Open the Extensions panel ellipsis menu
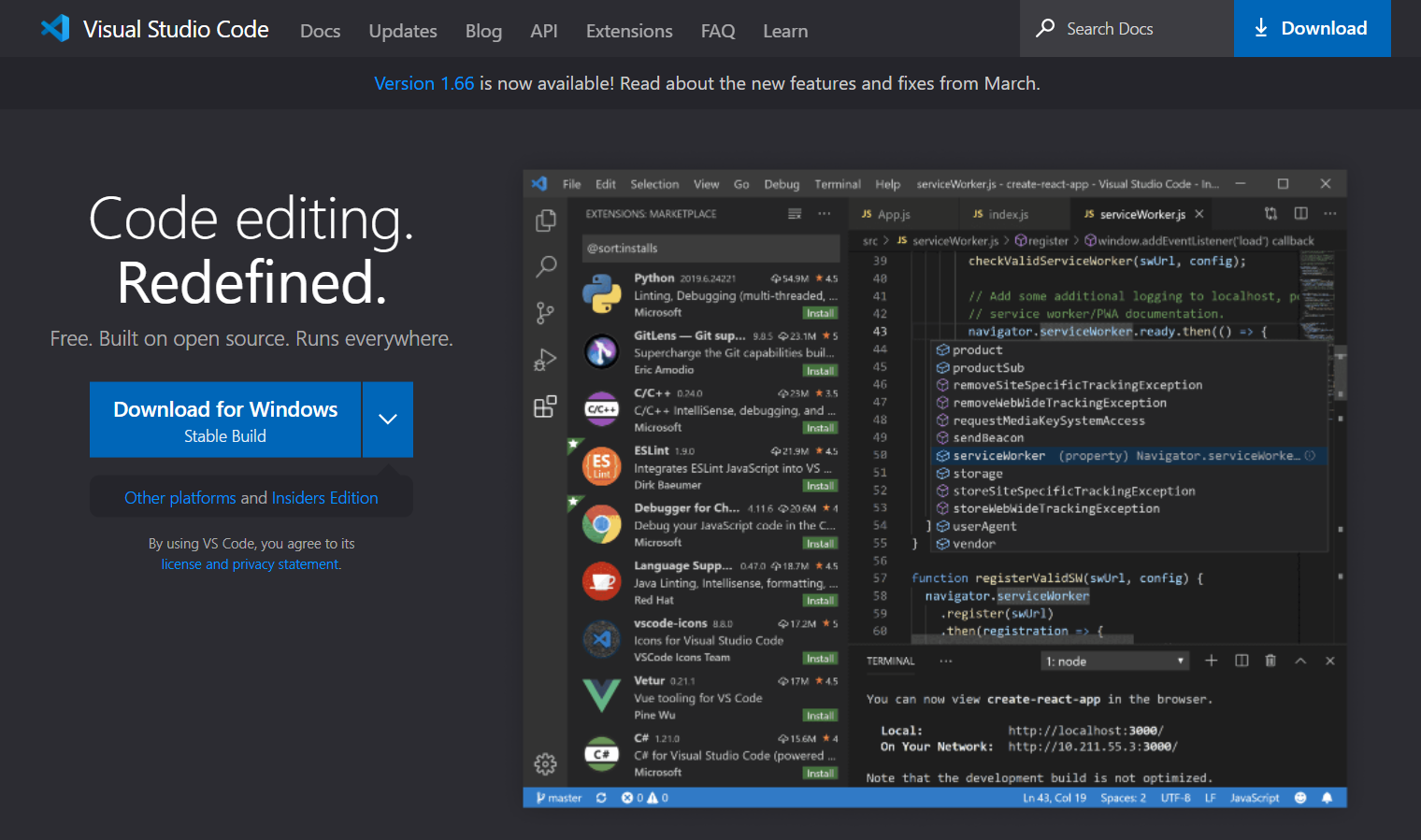Viewport: 1421px width, 840px height. click(825, 214)
